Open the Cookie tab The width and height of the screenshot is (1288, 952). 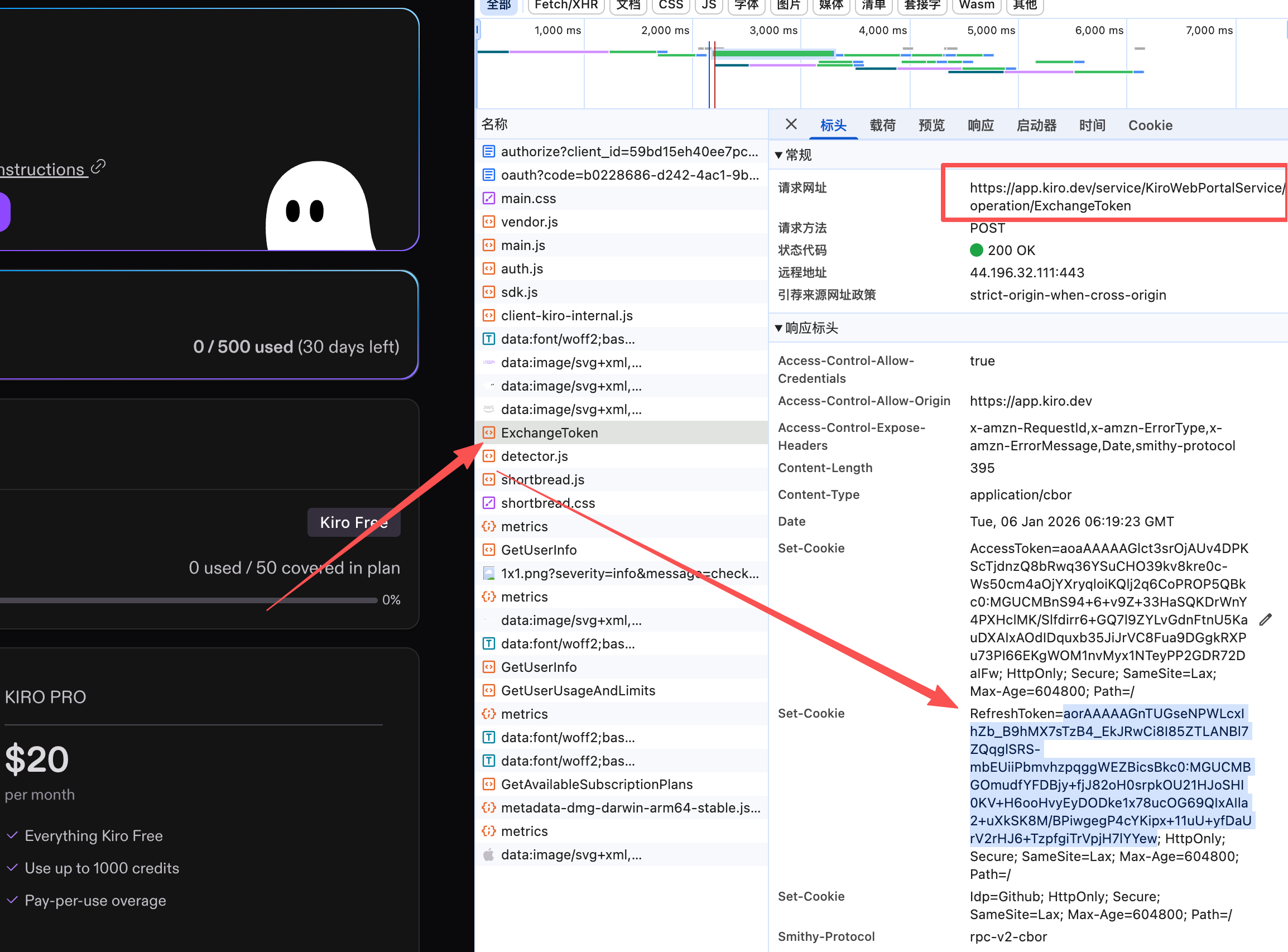coord(1150,125)
